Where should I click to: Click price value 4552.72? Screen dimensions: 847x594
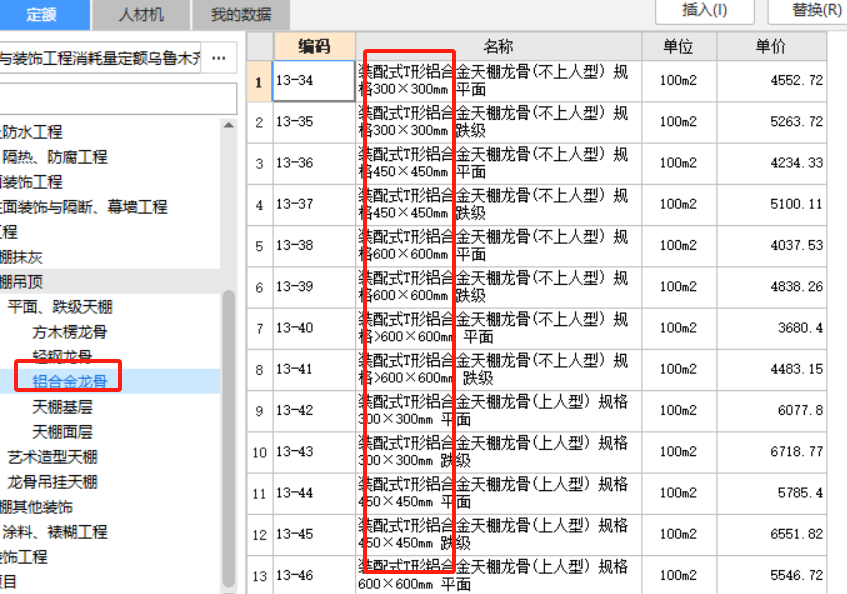point(796,80)
